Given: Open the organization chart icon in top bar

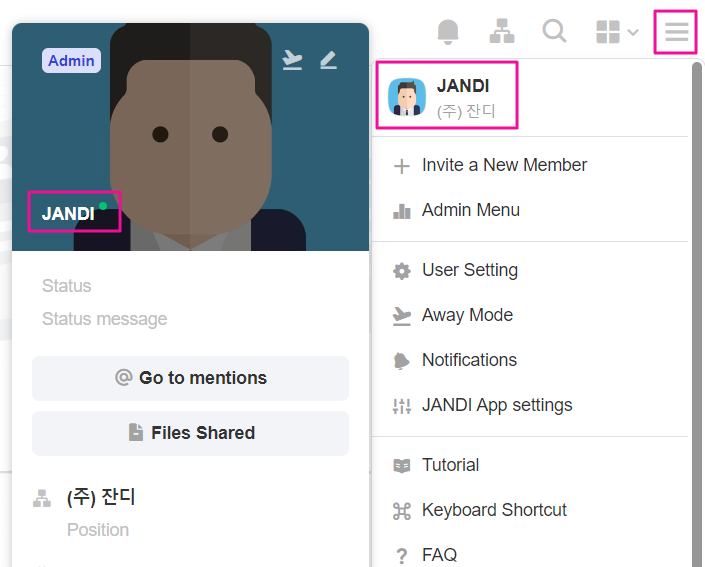Looking at the screenshot, I should 502,31.
